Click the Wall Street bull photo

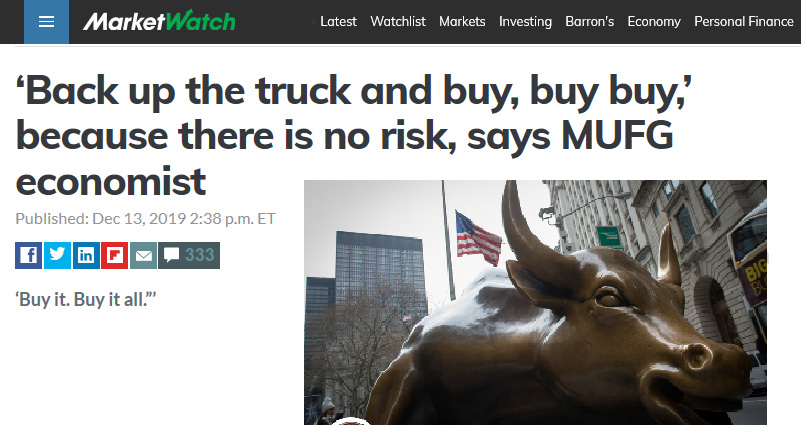(535, 302)
